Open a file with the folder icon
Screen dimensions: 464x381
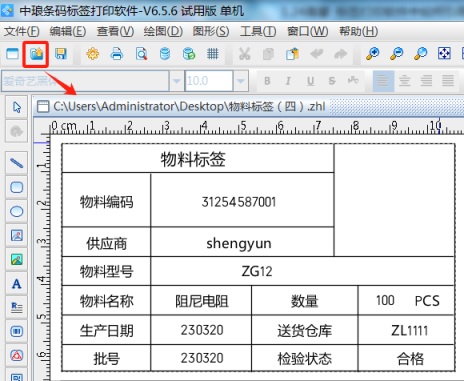pos(36,54)
